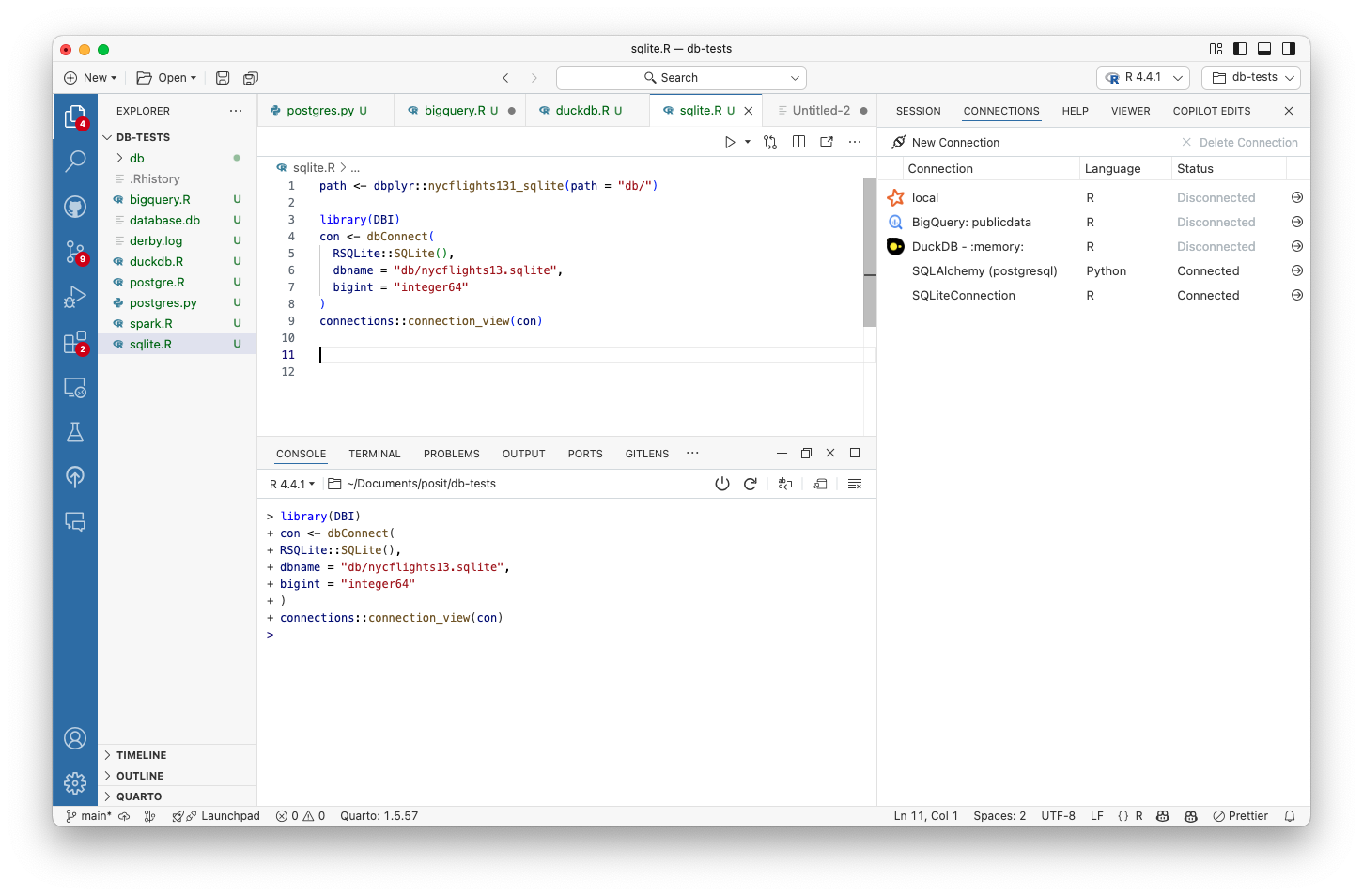
Task: Open the SQLiteConnection connection arrow
Action: point(1296,295)
